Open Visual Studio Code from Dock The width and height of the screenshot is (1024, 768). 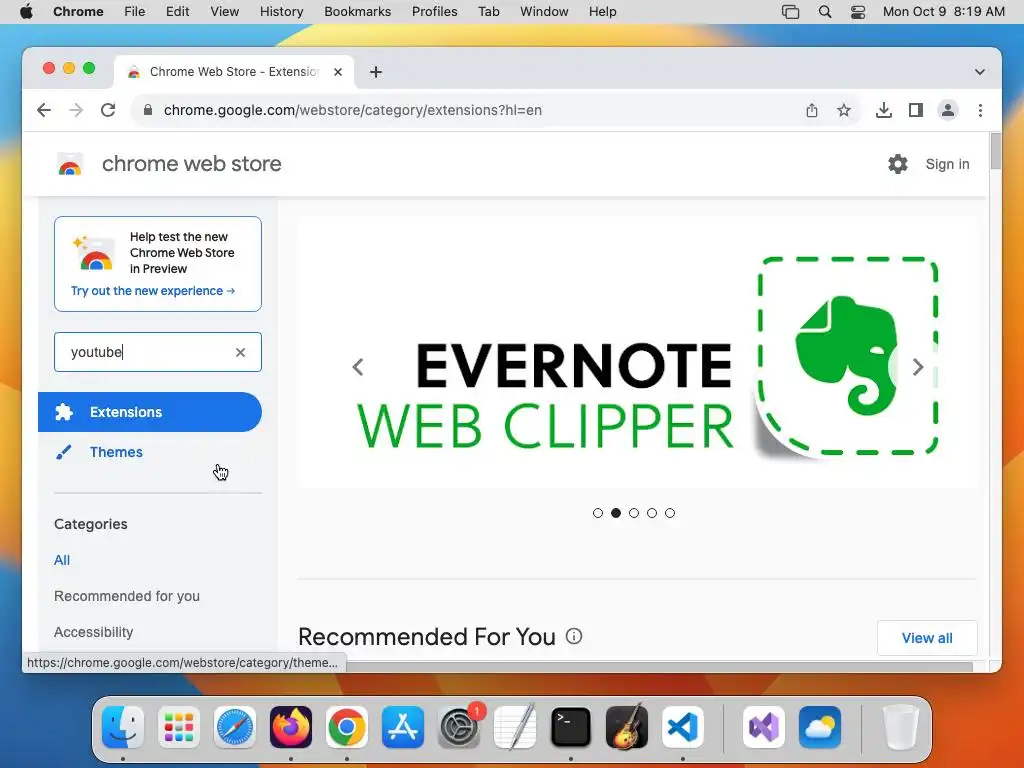(682, 727)
